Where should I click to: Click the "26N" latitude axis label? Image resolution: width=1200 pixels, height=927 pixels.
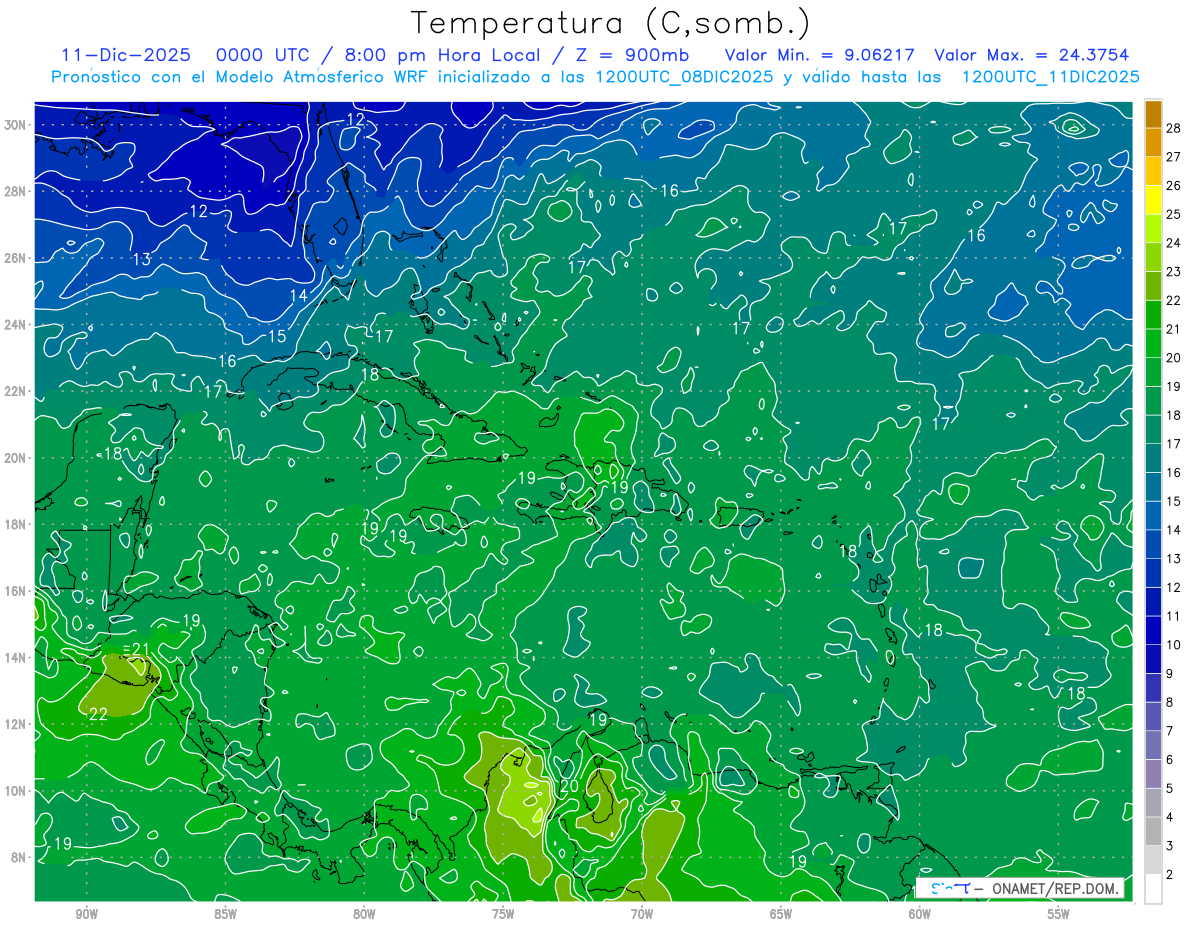click(17, 258)
